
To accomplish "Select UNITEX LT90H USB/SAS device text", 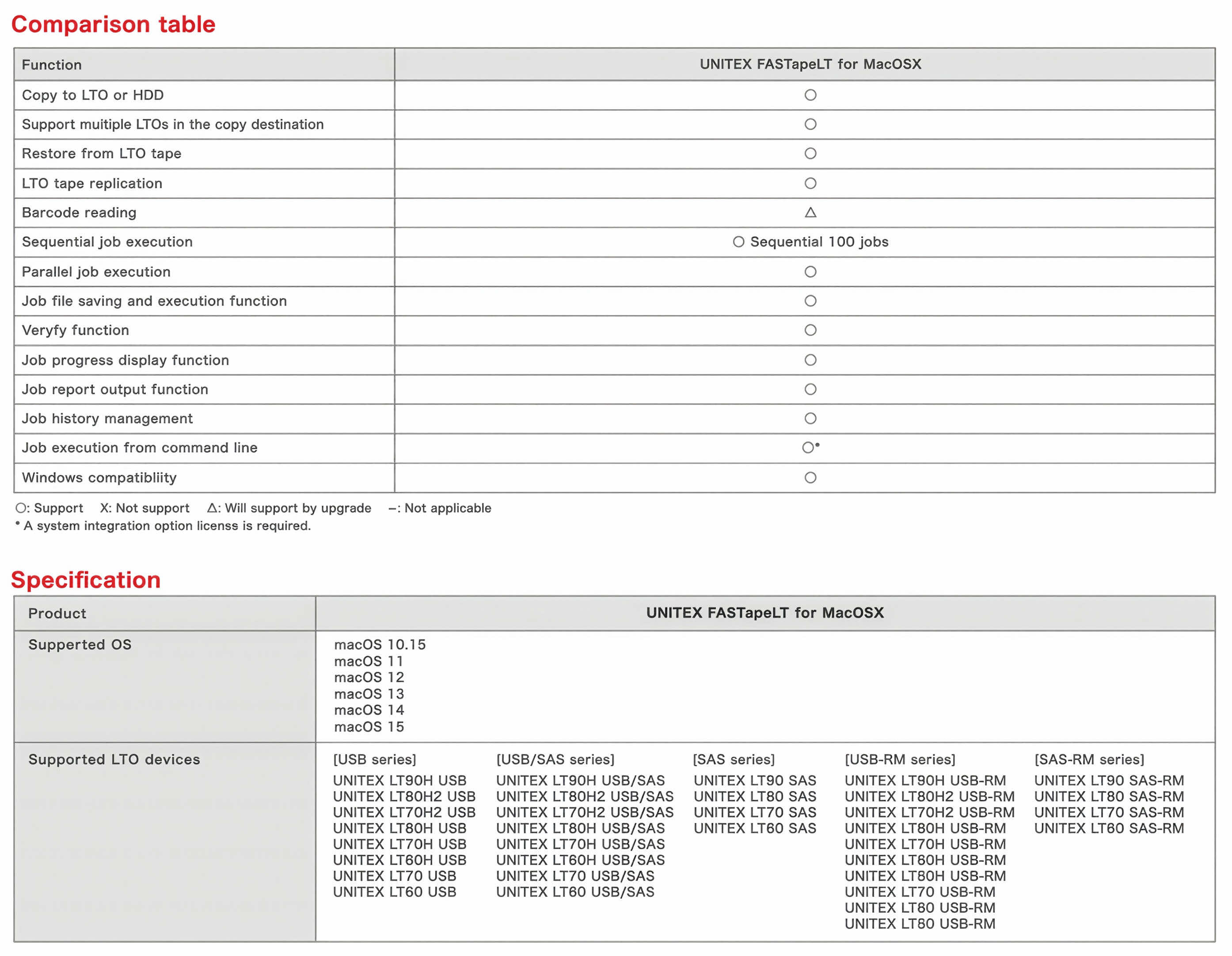I will [580, 781].
